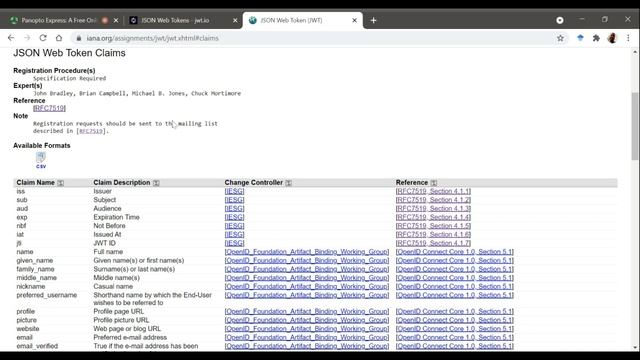Open RFC7519 Section 4.1.2 link
The width and height of the screenshot is (640, 360).
click(433, 200)
